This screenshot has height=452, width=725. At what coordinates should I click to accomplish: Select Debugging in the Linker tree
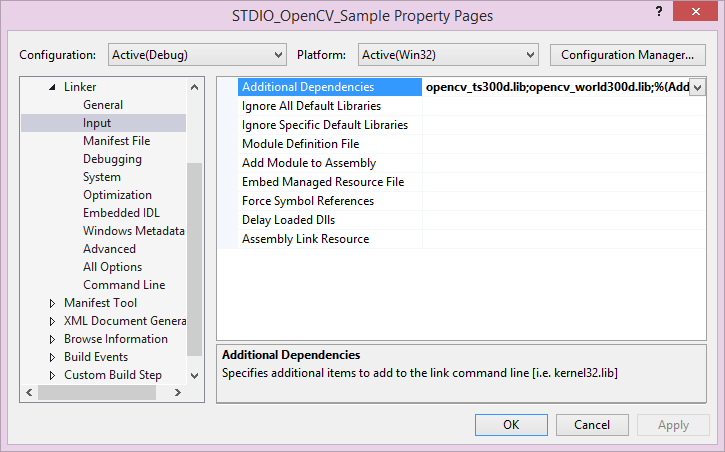click(x=112, y=159)
